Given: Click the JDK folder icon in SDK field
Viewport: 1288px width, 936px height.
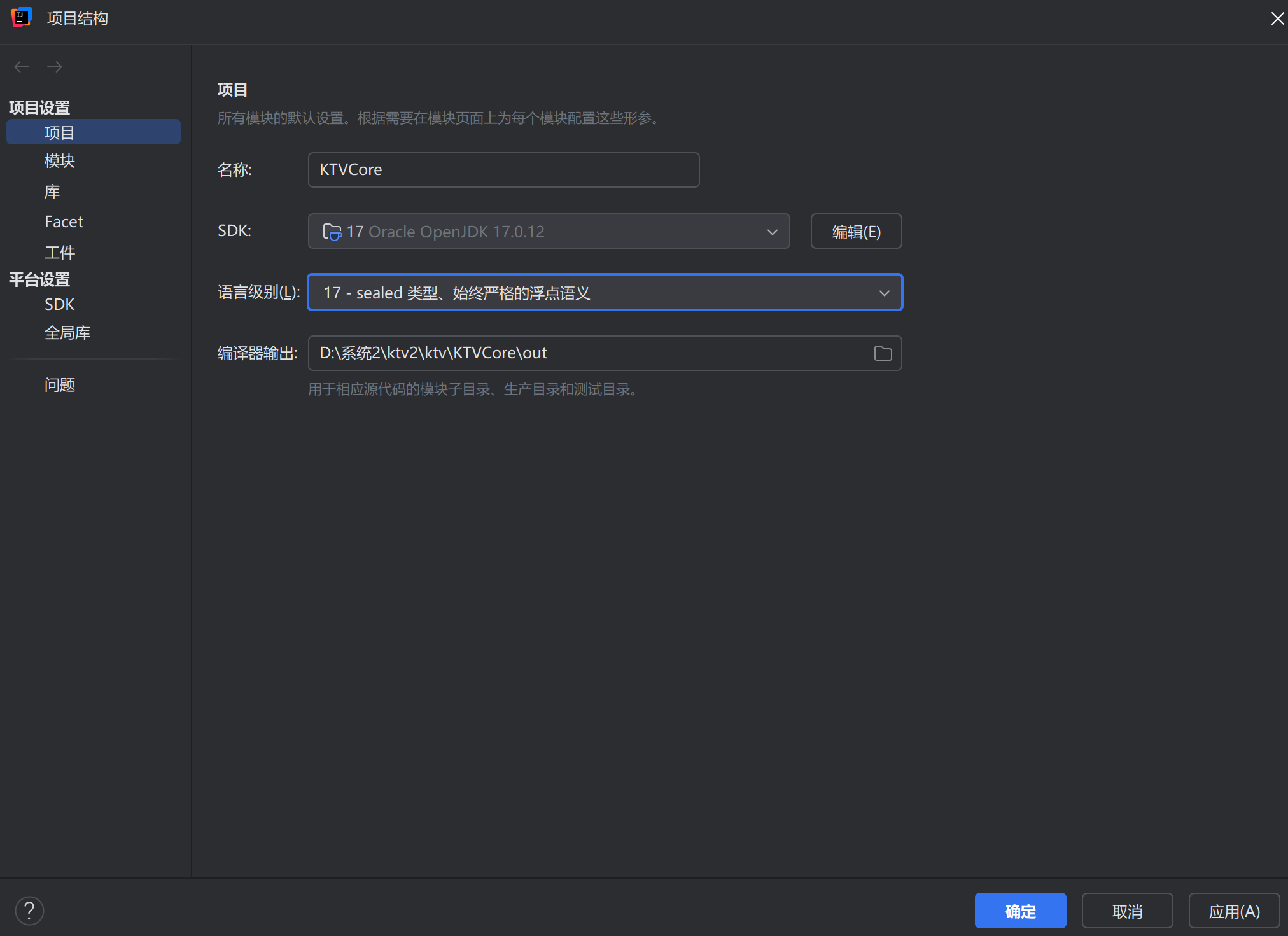Looking at the screenshot, I should (332, 232).
